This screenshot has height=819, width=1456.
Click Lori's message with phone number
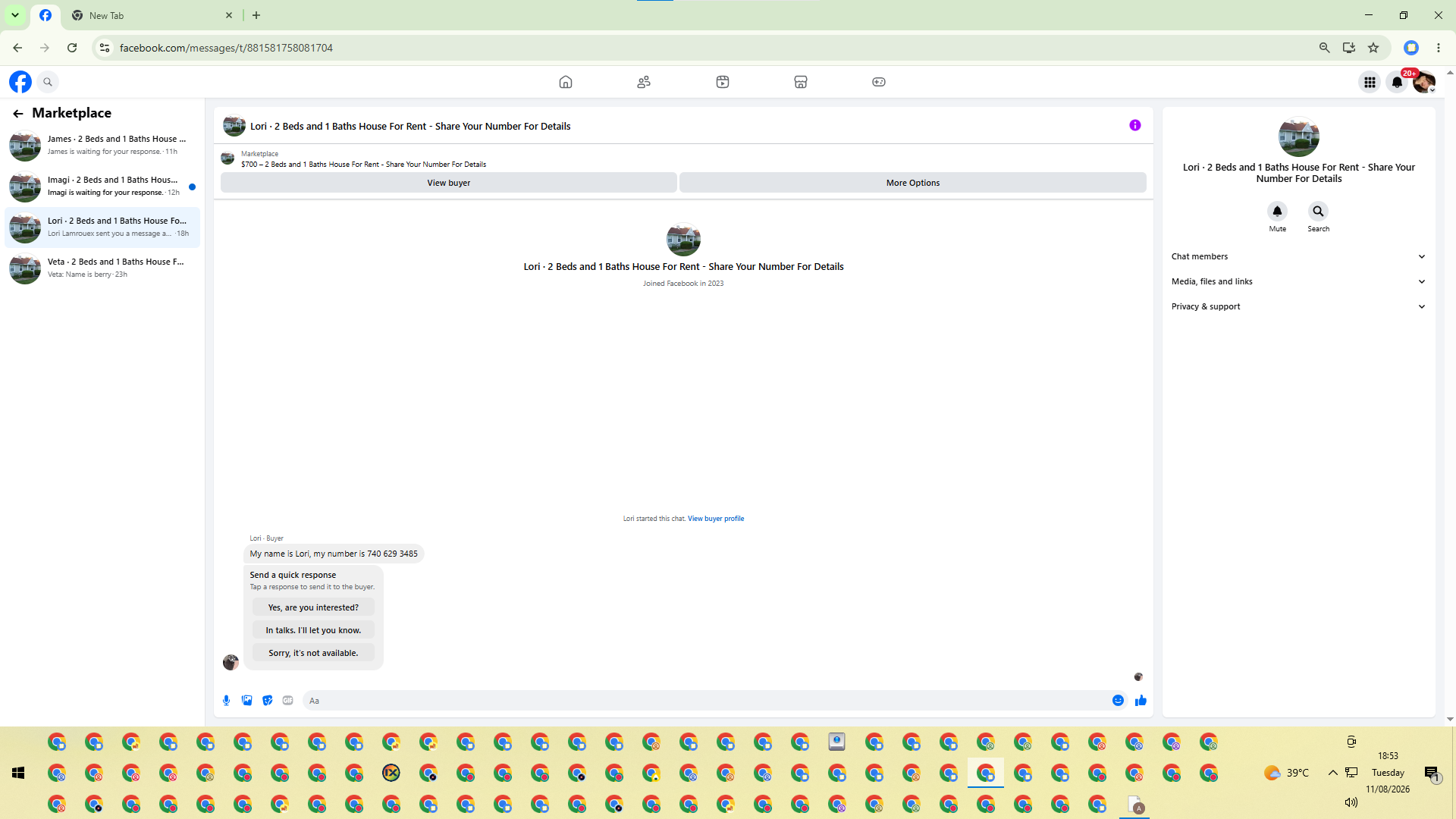coord(334,554)
